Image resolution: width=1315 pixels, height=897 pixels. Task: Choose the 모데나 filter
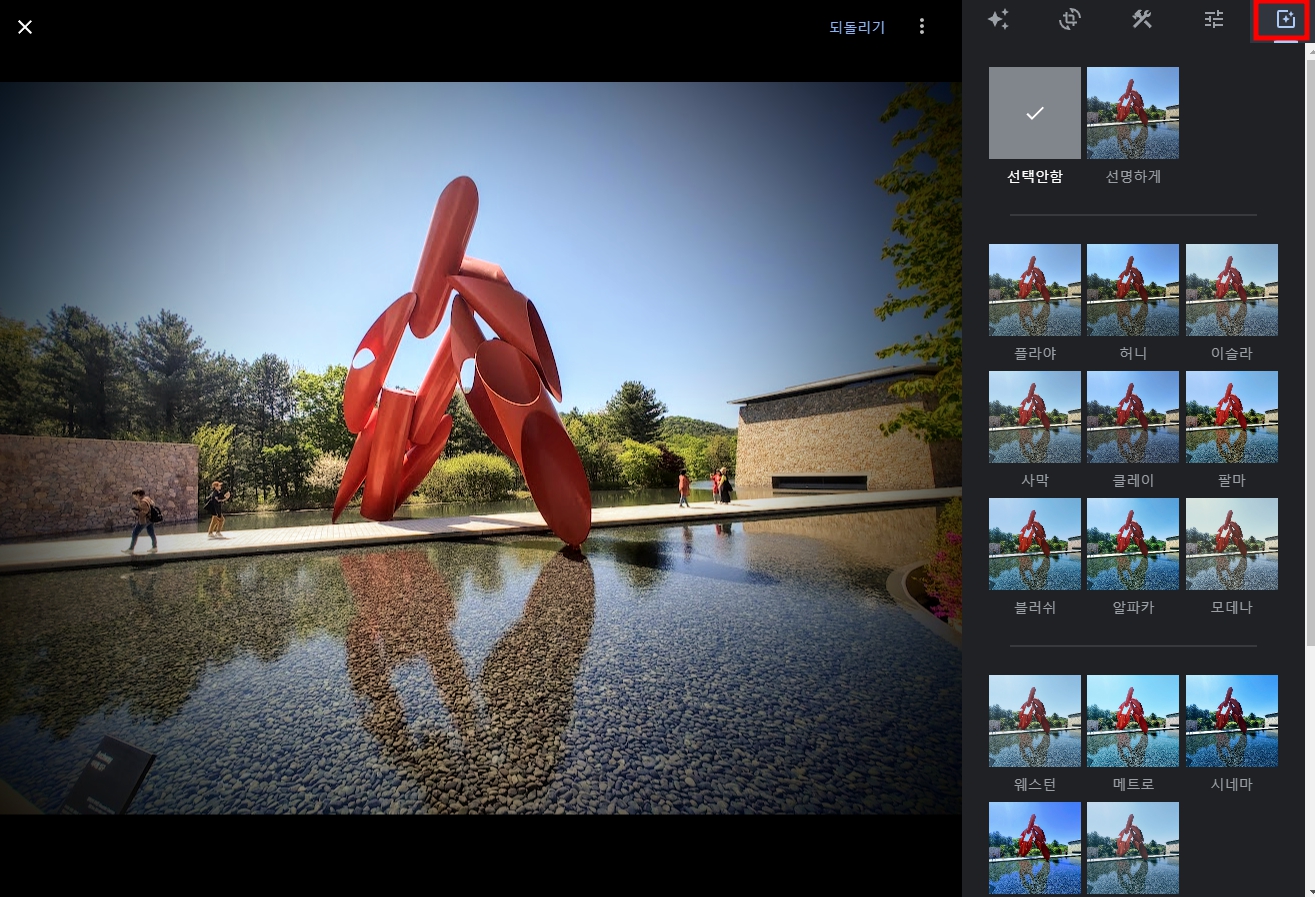pos(1232,544)
